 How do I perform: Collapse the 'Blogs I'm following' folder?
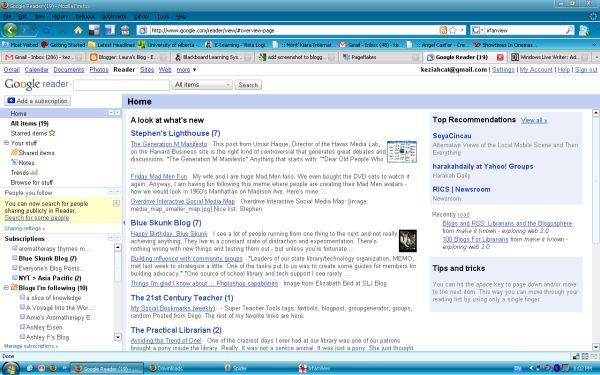(6, 287)
